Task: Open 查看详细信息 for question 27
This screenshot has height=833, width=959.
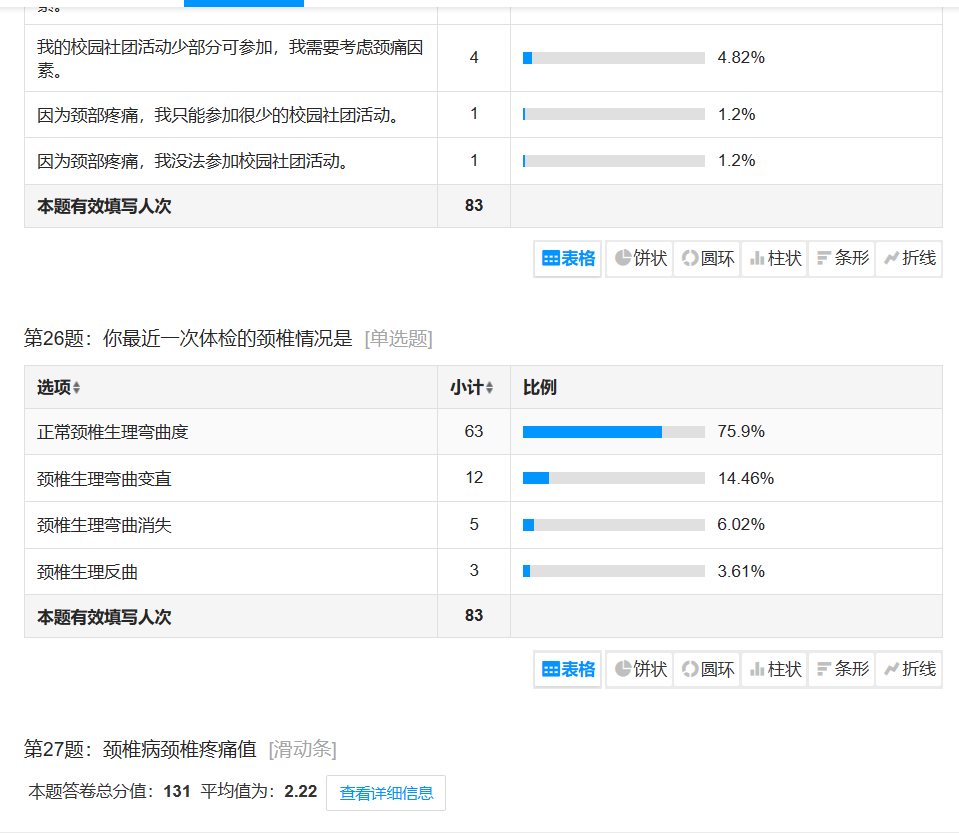Action: [x=386, y=793]
